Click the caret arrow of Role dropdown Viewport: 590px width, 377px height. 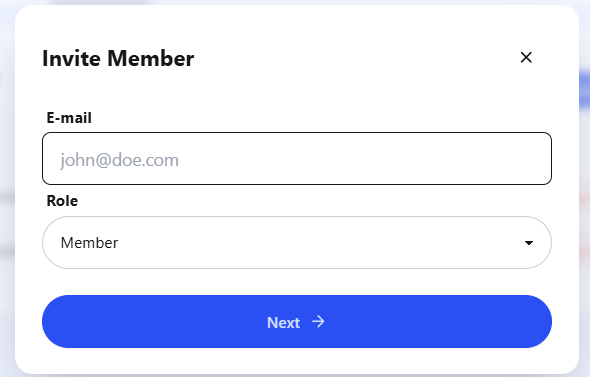coord(529,243)
